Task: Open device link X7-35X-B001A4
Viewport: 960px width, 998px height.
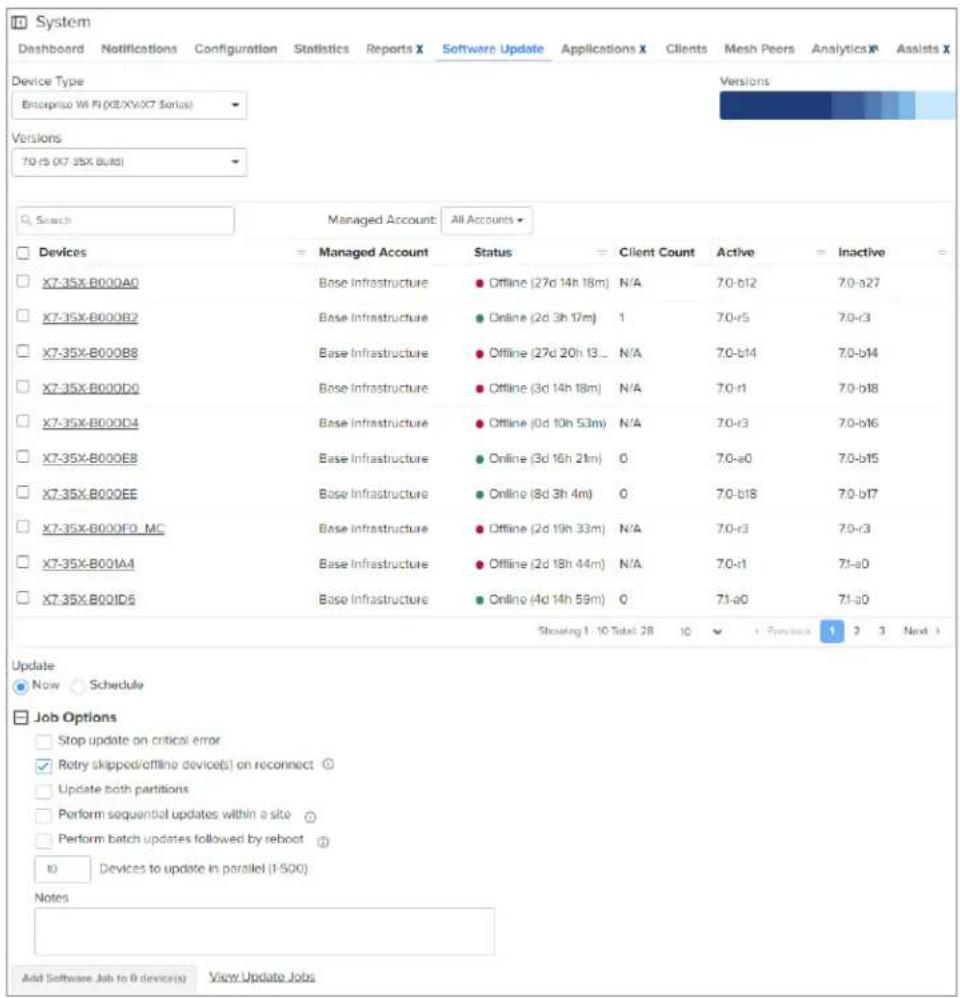Action: pos(88,564)
